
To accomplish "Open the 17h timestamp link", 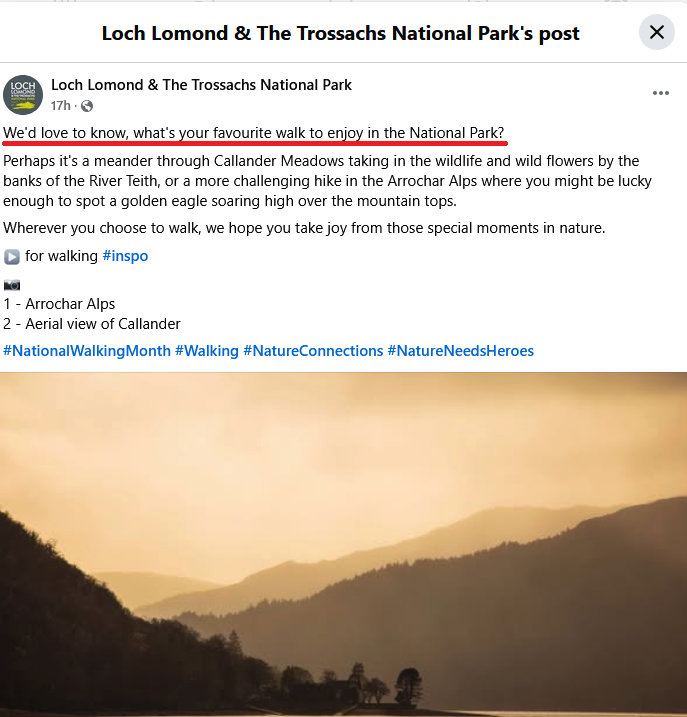I will tap(60, 106).
